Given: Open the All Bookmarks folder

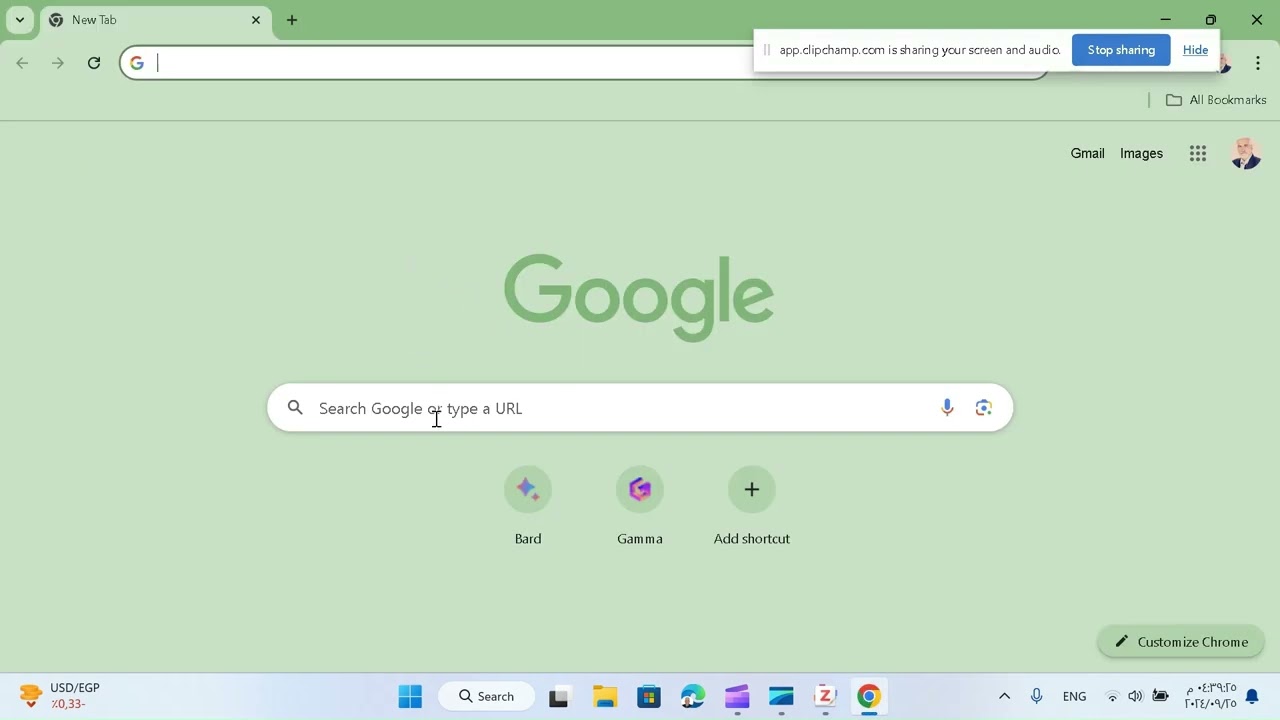Looking at the screenshot, I should 1216,100.
